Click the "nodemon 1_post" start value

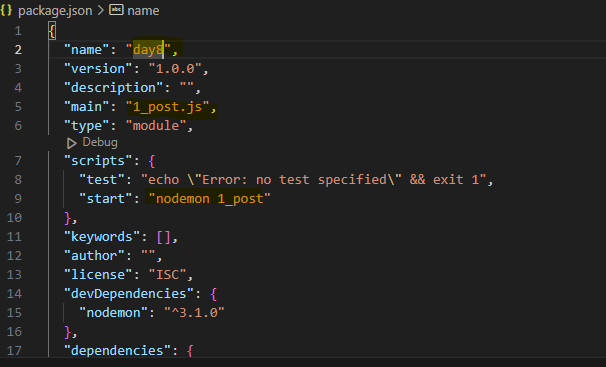coord(210,199)
